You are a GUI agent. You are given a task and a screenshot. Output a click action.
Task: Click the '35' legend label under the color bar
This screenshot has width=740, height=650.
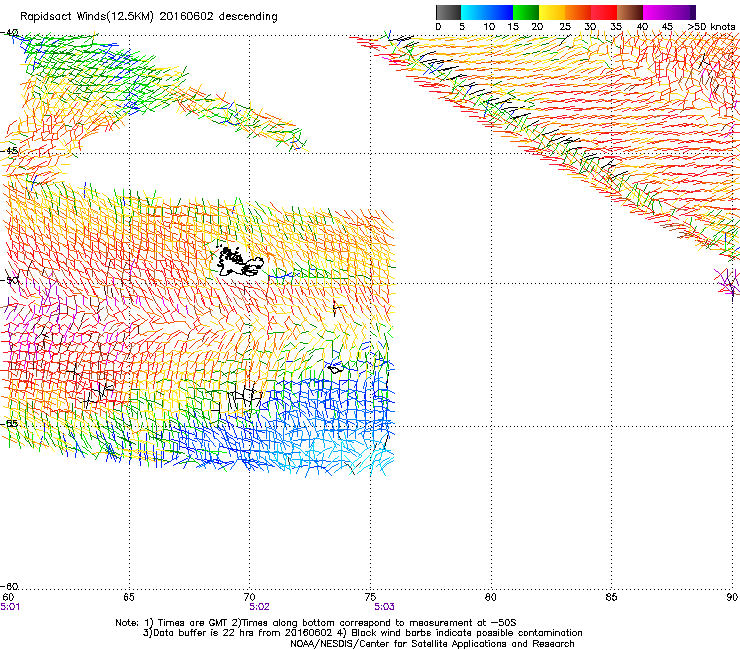[616, 27]
